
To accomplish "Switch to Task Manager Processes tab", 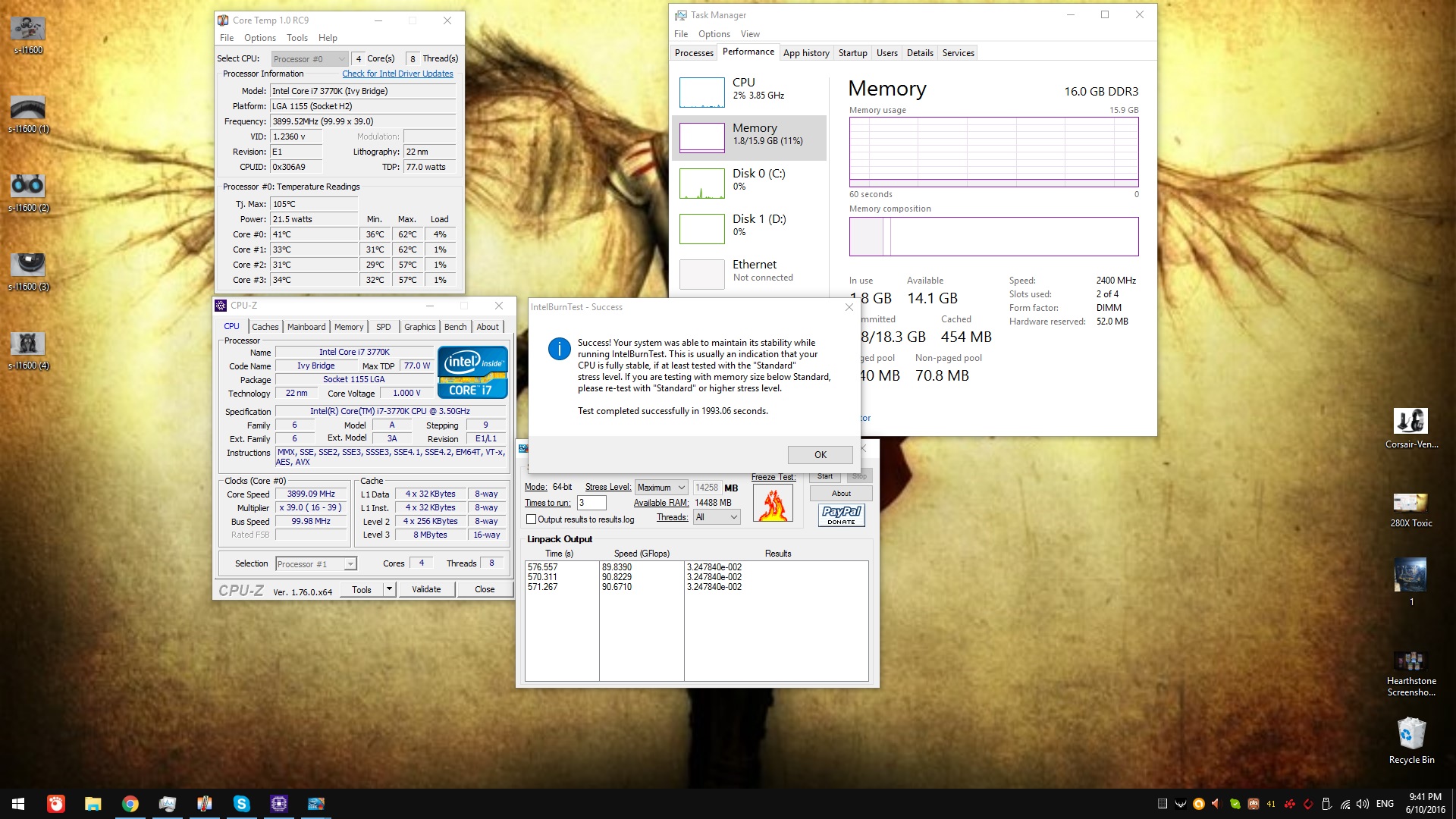I will click(694, 53).
